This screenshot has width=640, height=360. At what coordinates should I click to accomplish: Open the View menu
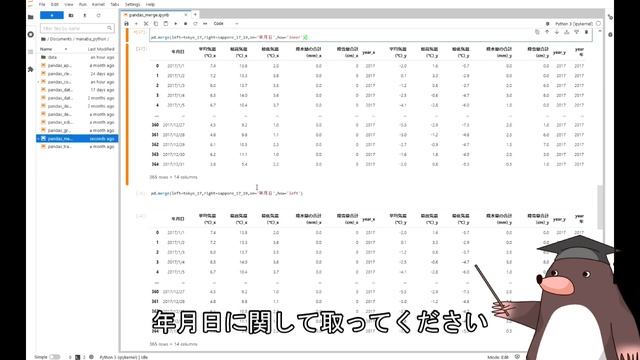click(x=69, y=4)
